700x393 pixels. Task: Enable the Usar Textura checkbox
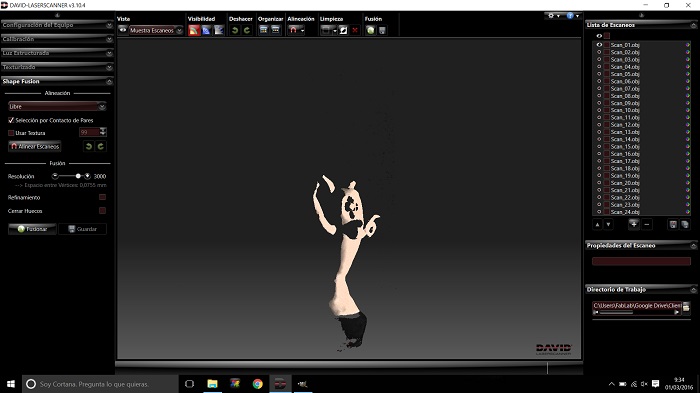coord(11,133)
